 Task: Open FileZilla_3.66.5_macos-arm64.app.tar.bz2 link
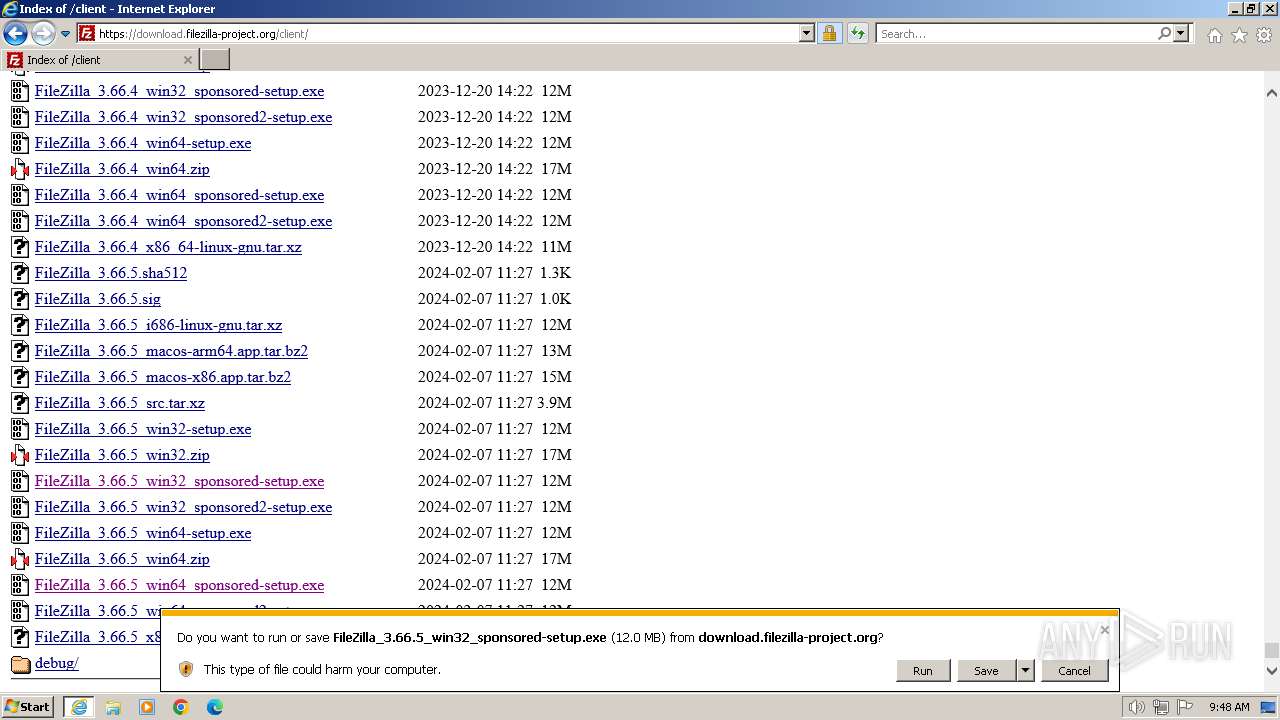[171, 351]
